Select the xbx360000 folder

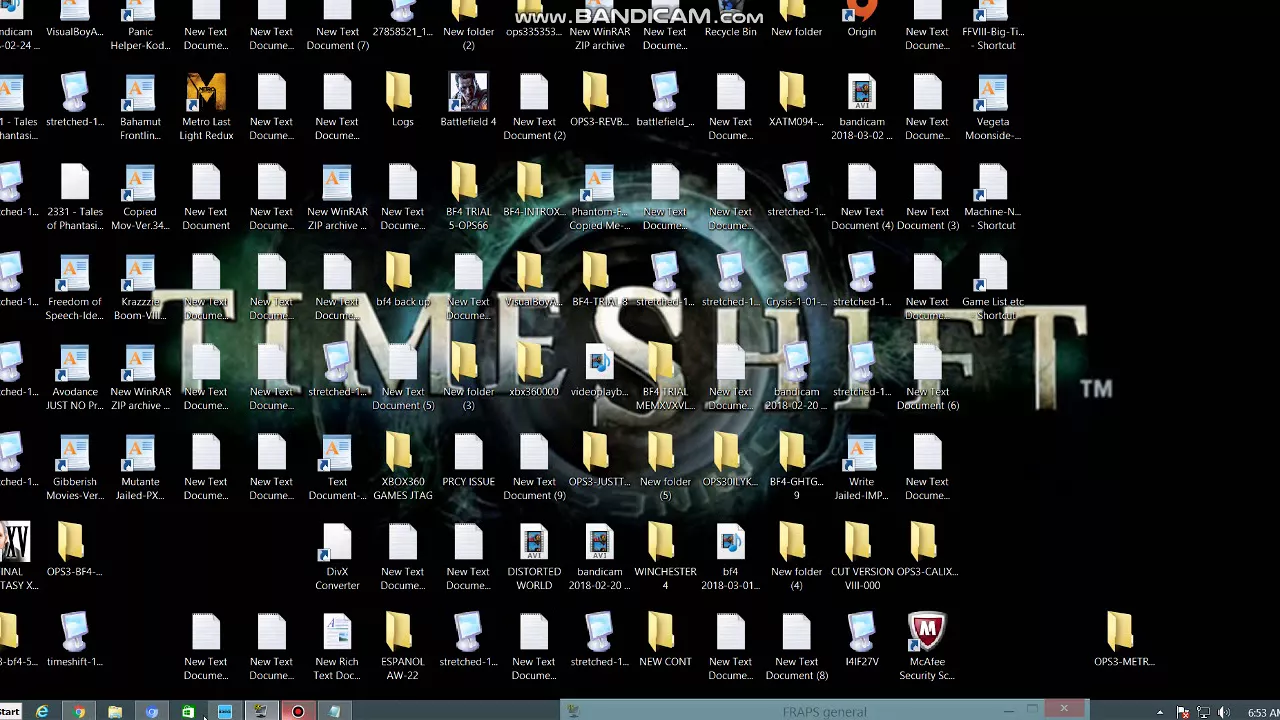click(x=534, y=370)
